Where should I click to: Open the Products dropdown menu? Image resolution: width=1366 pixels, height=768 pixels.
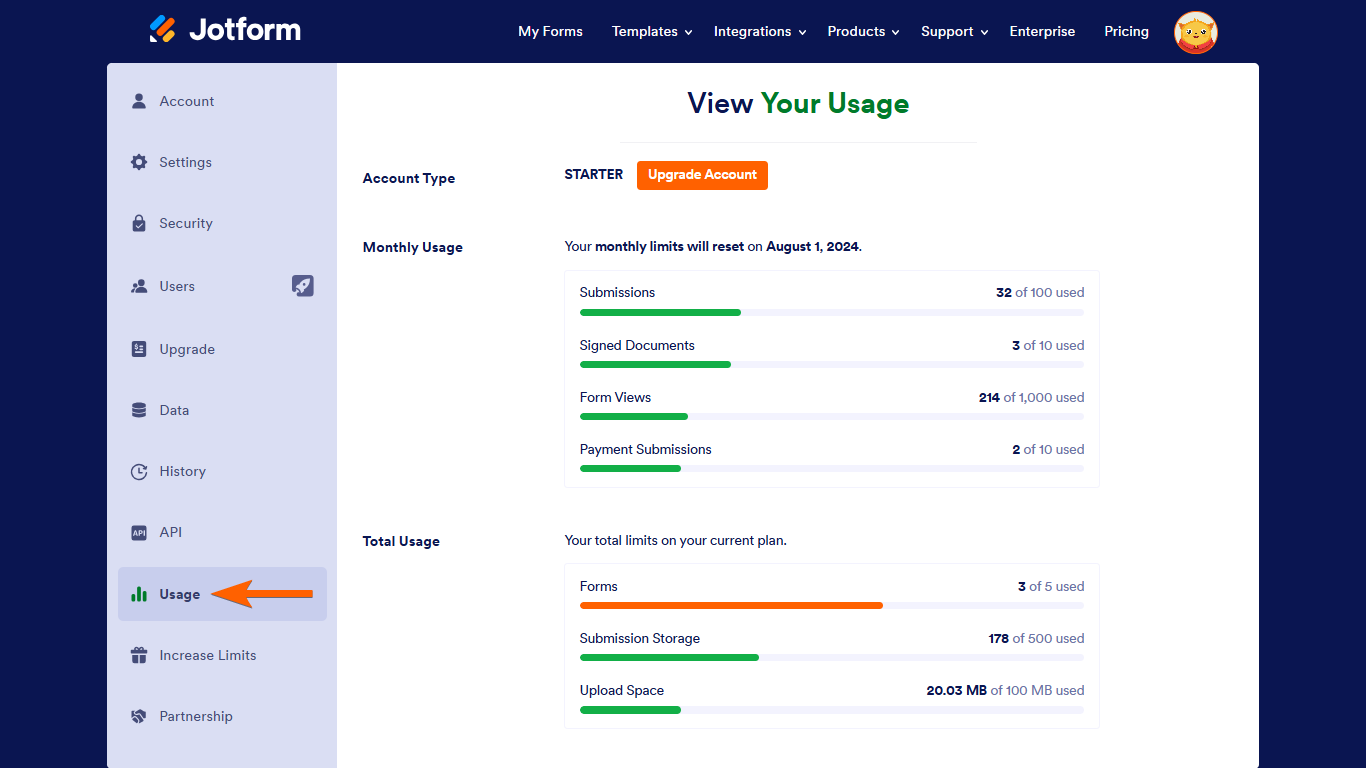tap(863, 32)
